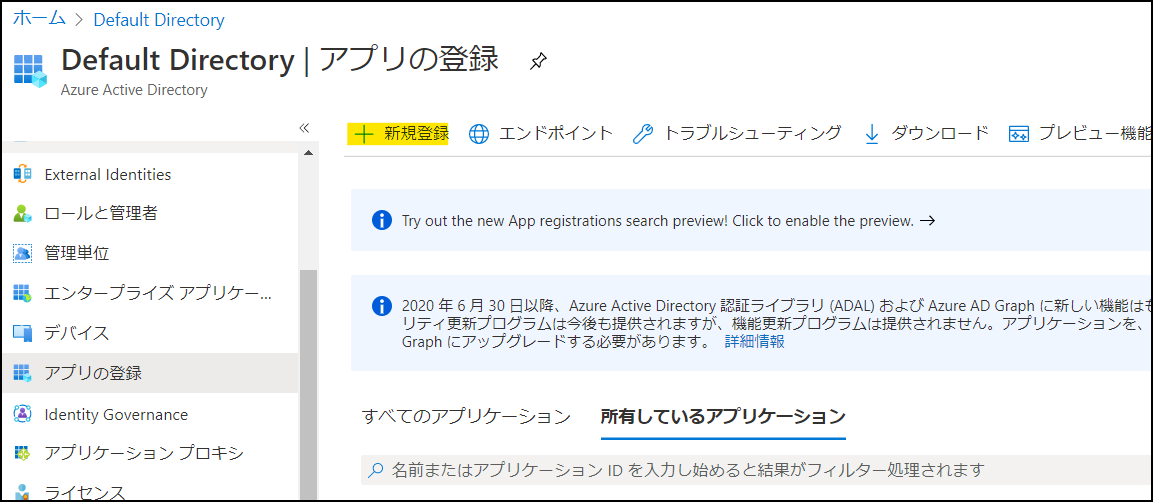The width and height of the screenshot is (1153, 502).
Task: Open Default Directory breadcrumb link
Action: [x=159, y=20]
